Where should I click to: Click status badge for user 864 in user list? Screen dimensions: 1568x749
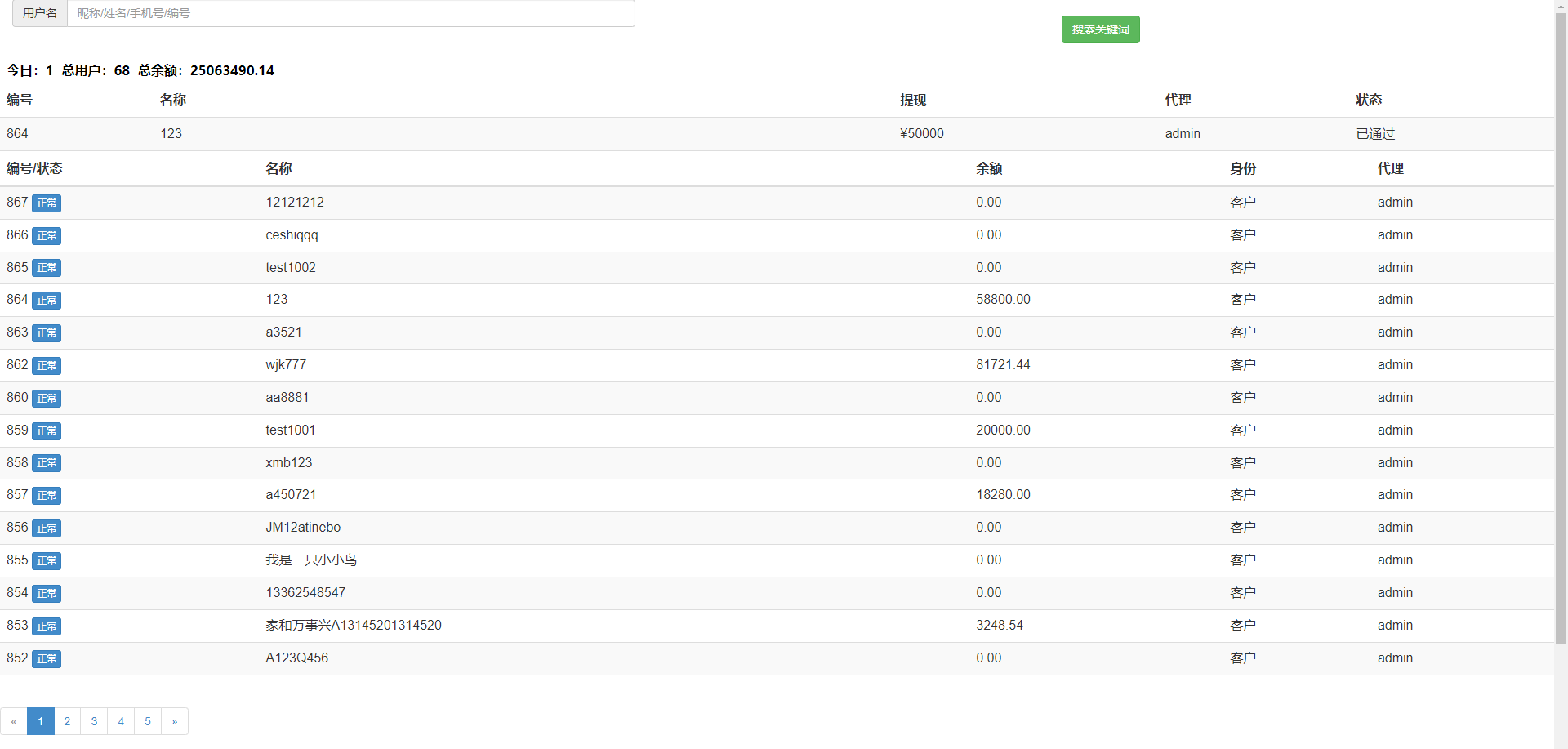(47, 301)
